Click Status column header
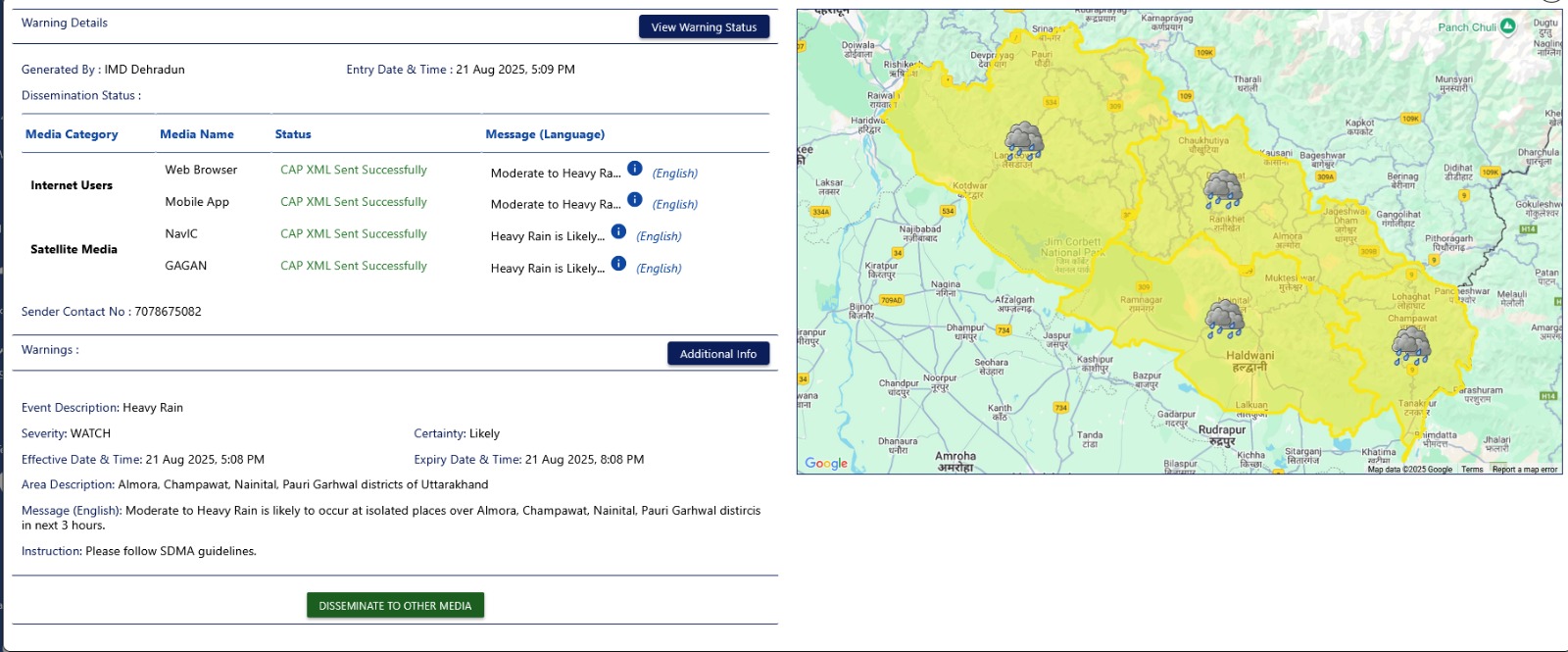This screenshot has width=1568, height=652. coord(293,134)
